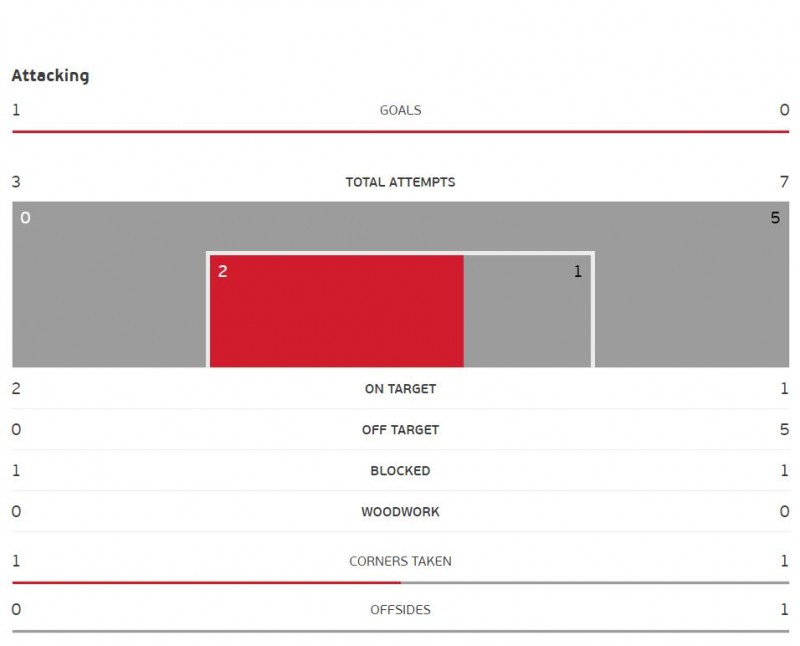Click the off-target number 0 at graphic's top-left
The image size is (800, 646).
[25, 217]
